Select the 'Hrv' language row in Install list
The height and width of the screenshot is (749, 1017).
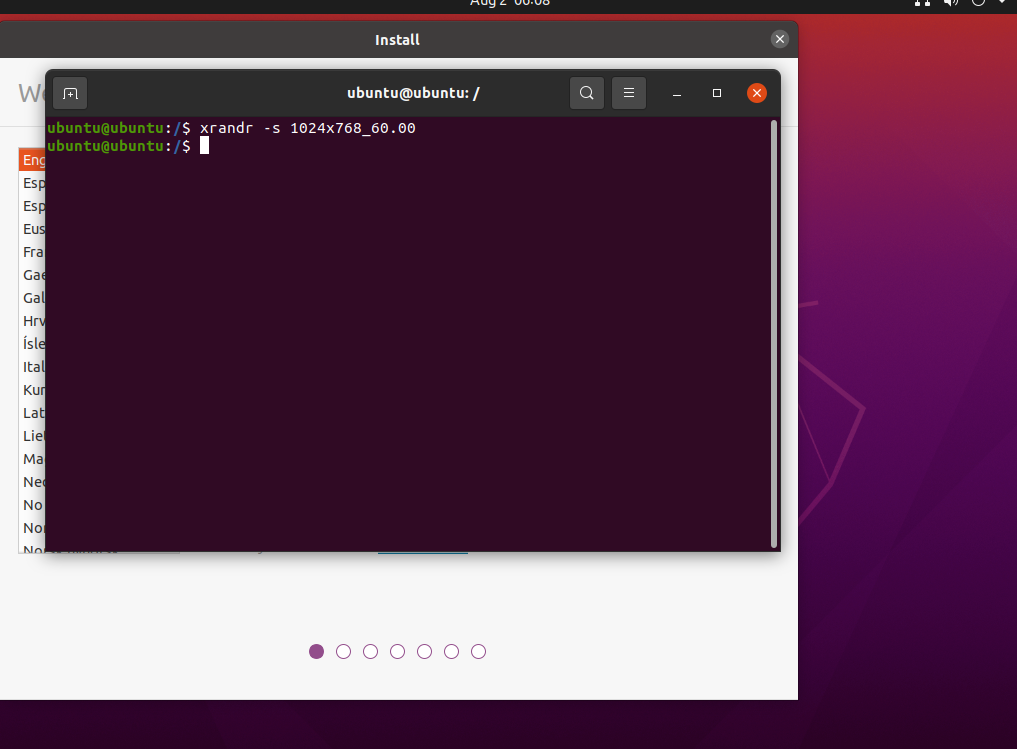click(x=32, y=321)
